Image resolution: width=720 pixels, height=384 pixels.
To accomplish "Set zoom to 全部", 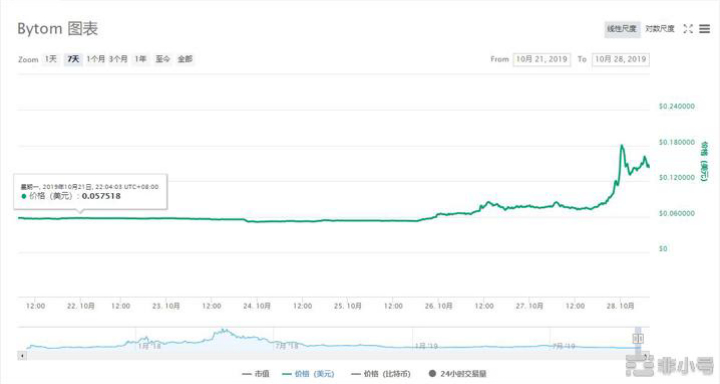I will click(x=185, y=59).
